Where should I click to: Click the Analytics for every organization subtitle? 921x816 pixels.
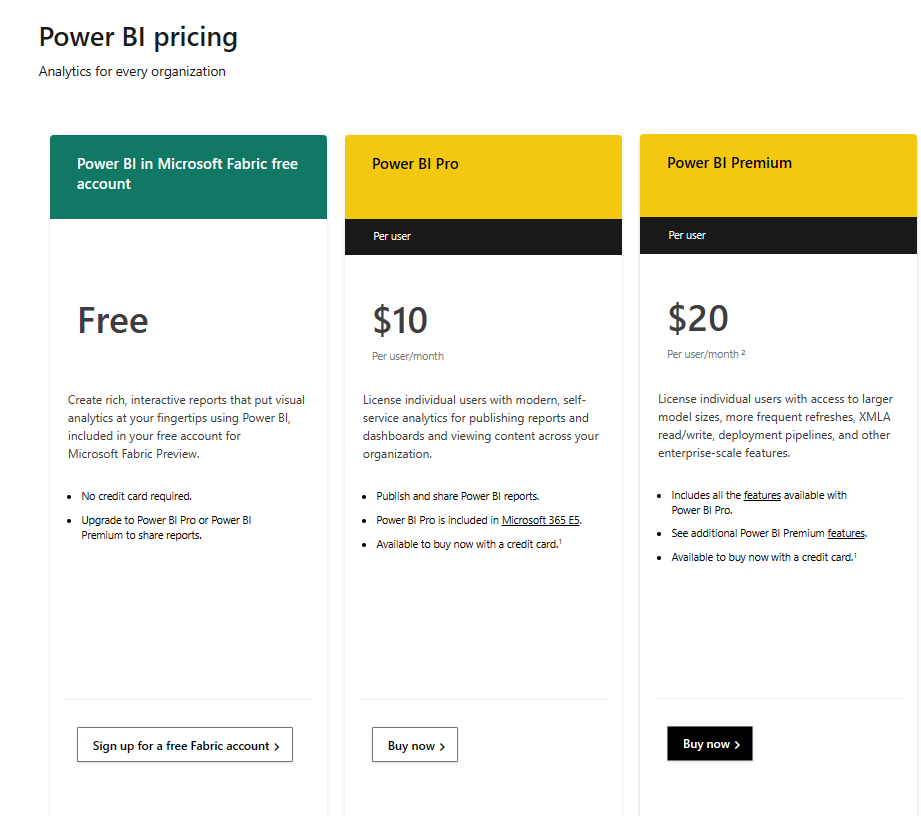[132, 72]
